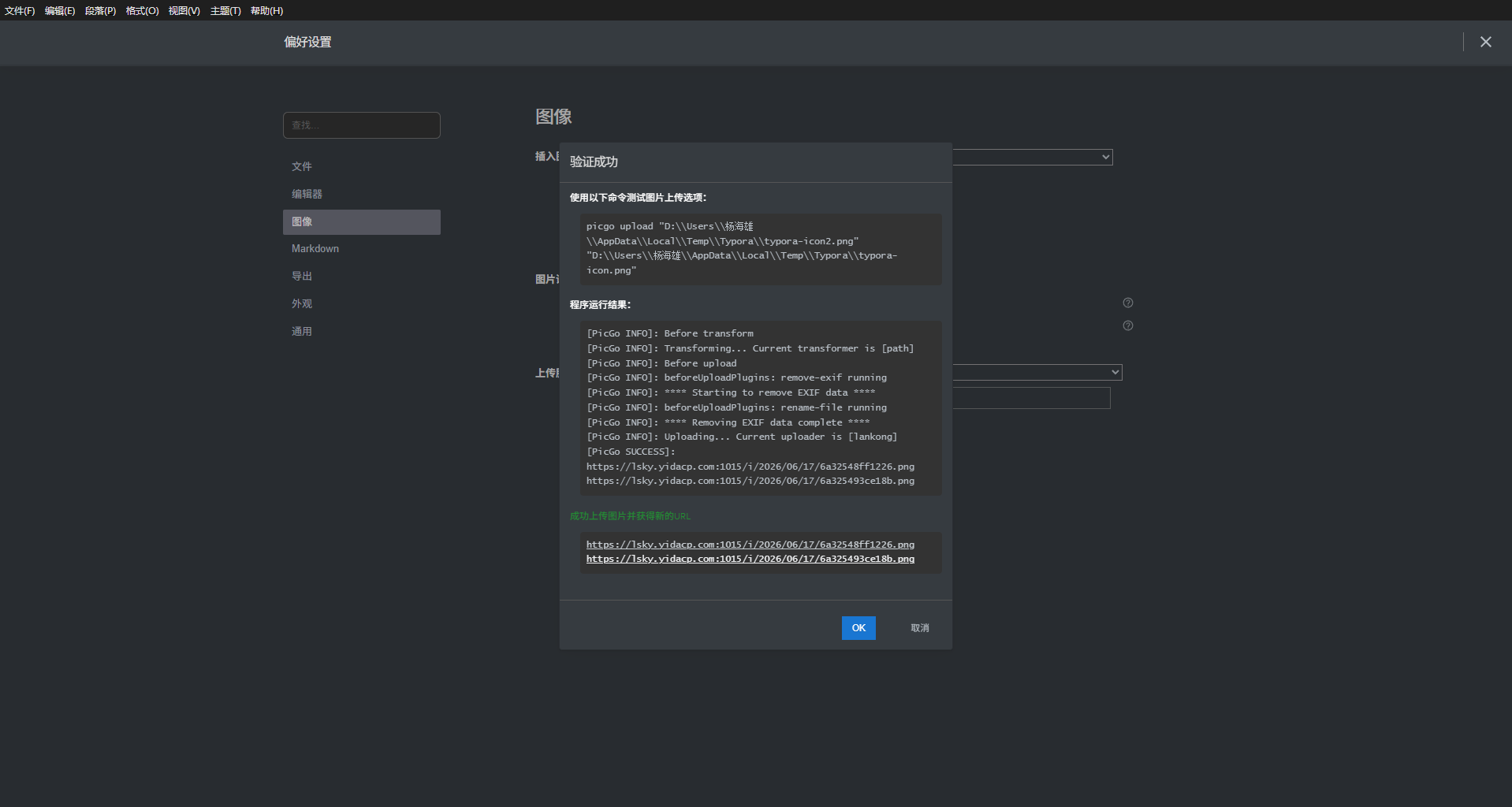The height and width of the screenshot is (807, 1512).
Task: Click 'Starting to remove EXIF data' log line
Action: click(x=731, y=392)
